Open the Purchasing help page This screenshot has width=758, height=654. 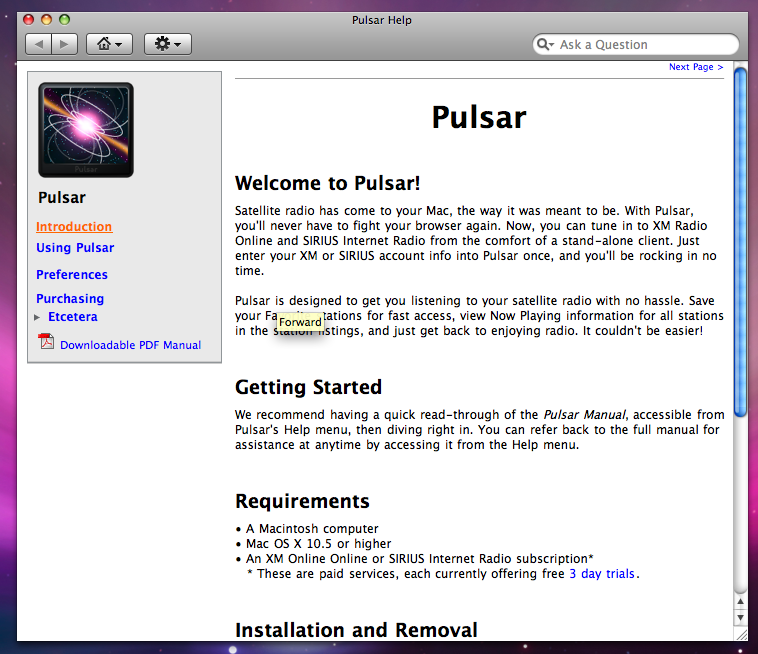pyautogui.click(x=70, y=299)
